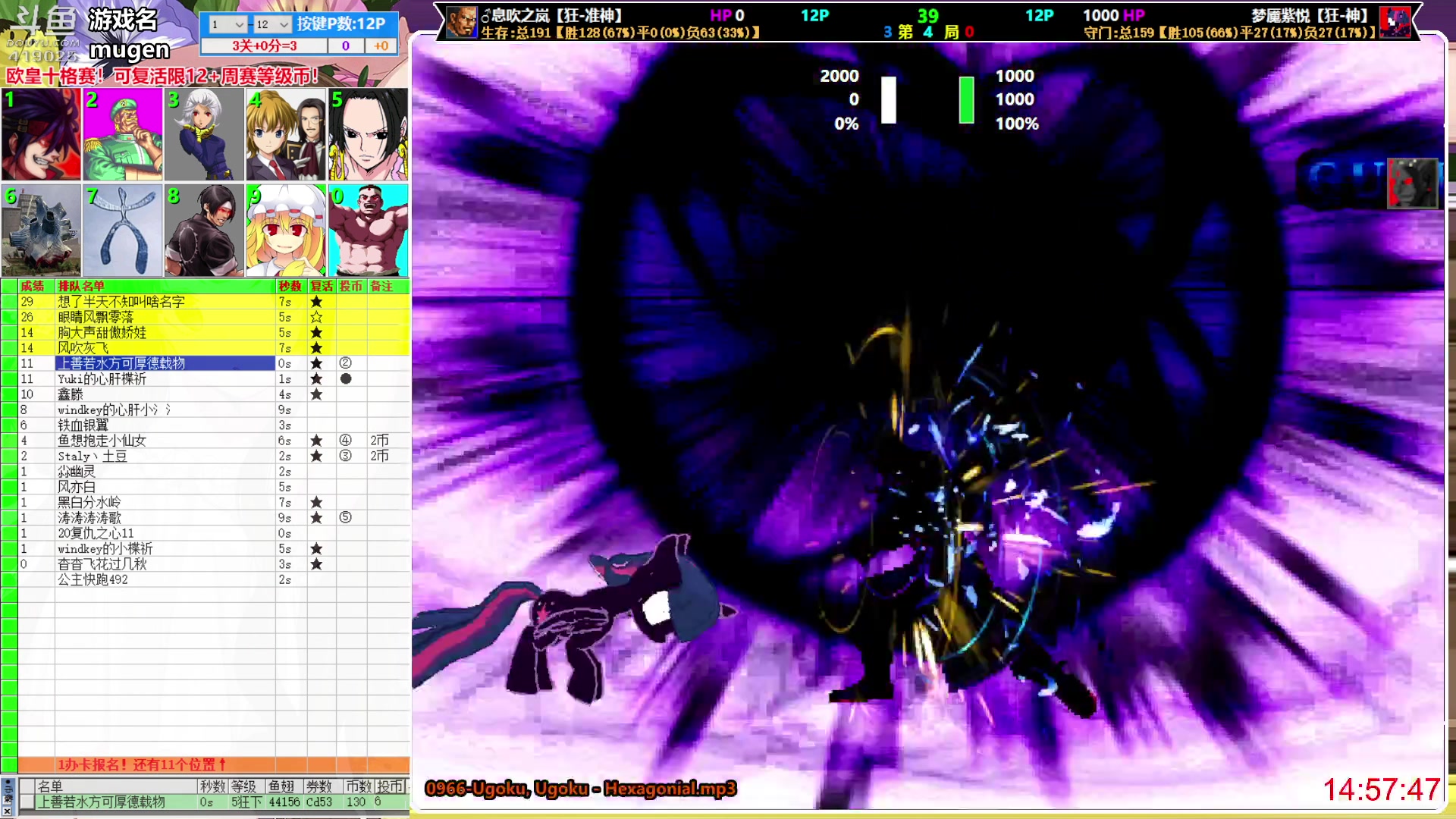Viewport: 1456px width, 819px height.
Task: Click circled 5 coin marker
Action: 345,518
